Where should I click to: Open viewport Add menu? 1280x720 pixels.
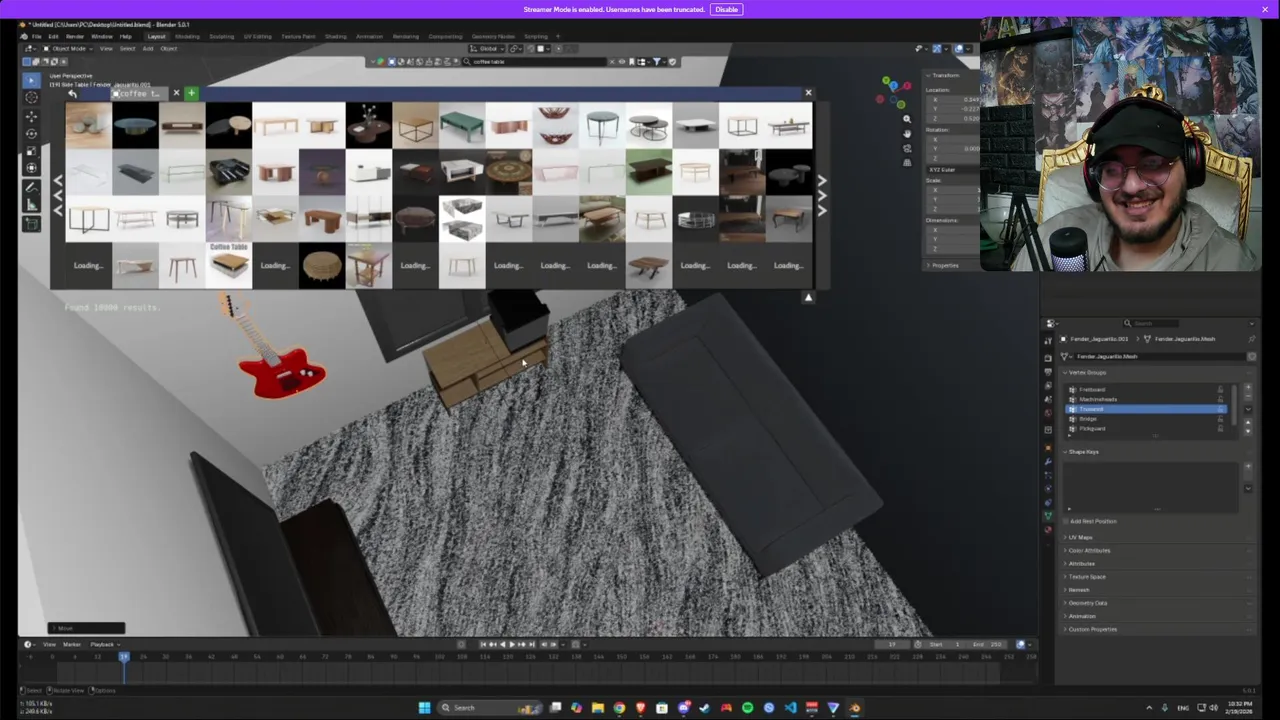point(148,48)
